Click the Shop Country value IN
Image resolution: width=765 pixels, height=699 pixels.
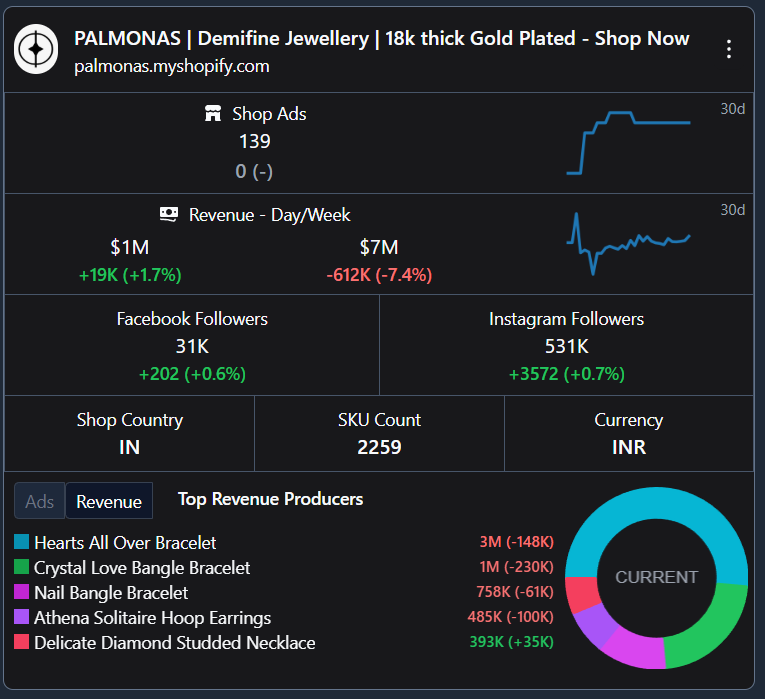(x=129, y=447)
